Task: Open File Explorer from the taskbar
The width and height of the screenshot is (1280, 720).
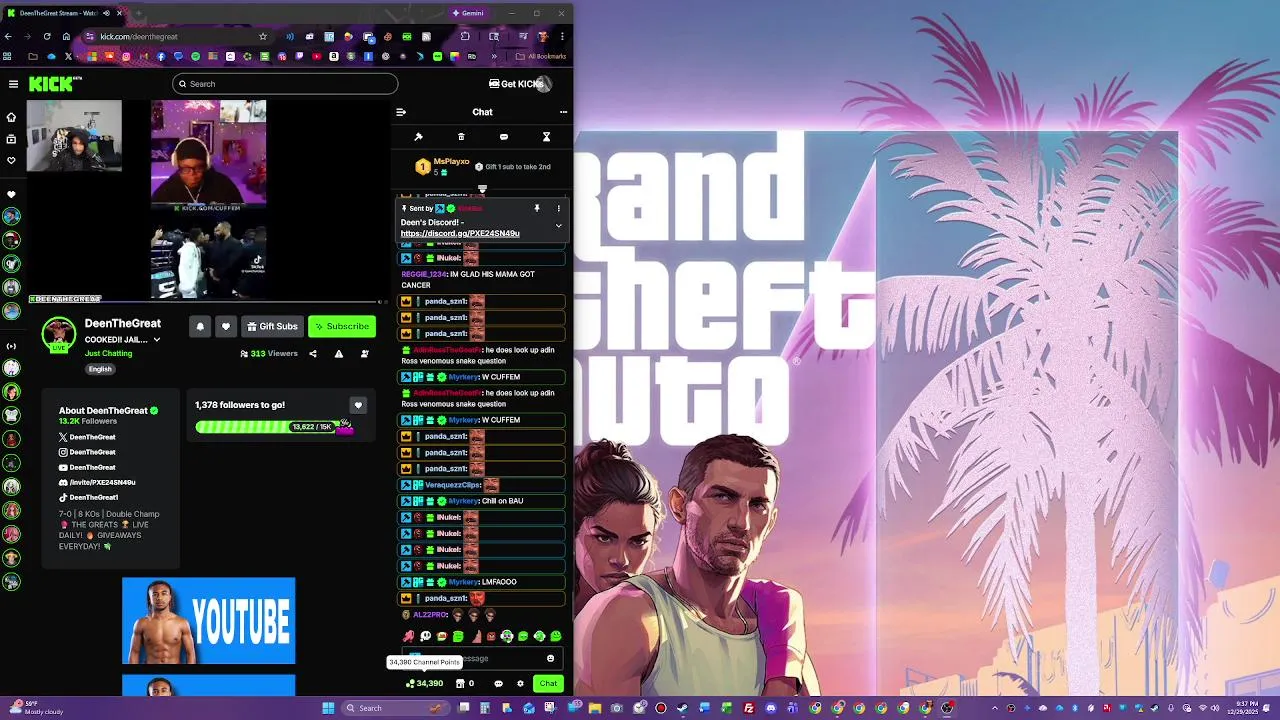Action: (x=594, y=708)
